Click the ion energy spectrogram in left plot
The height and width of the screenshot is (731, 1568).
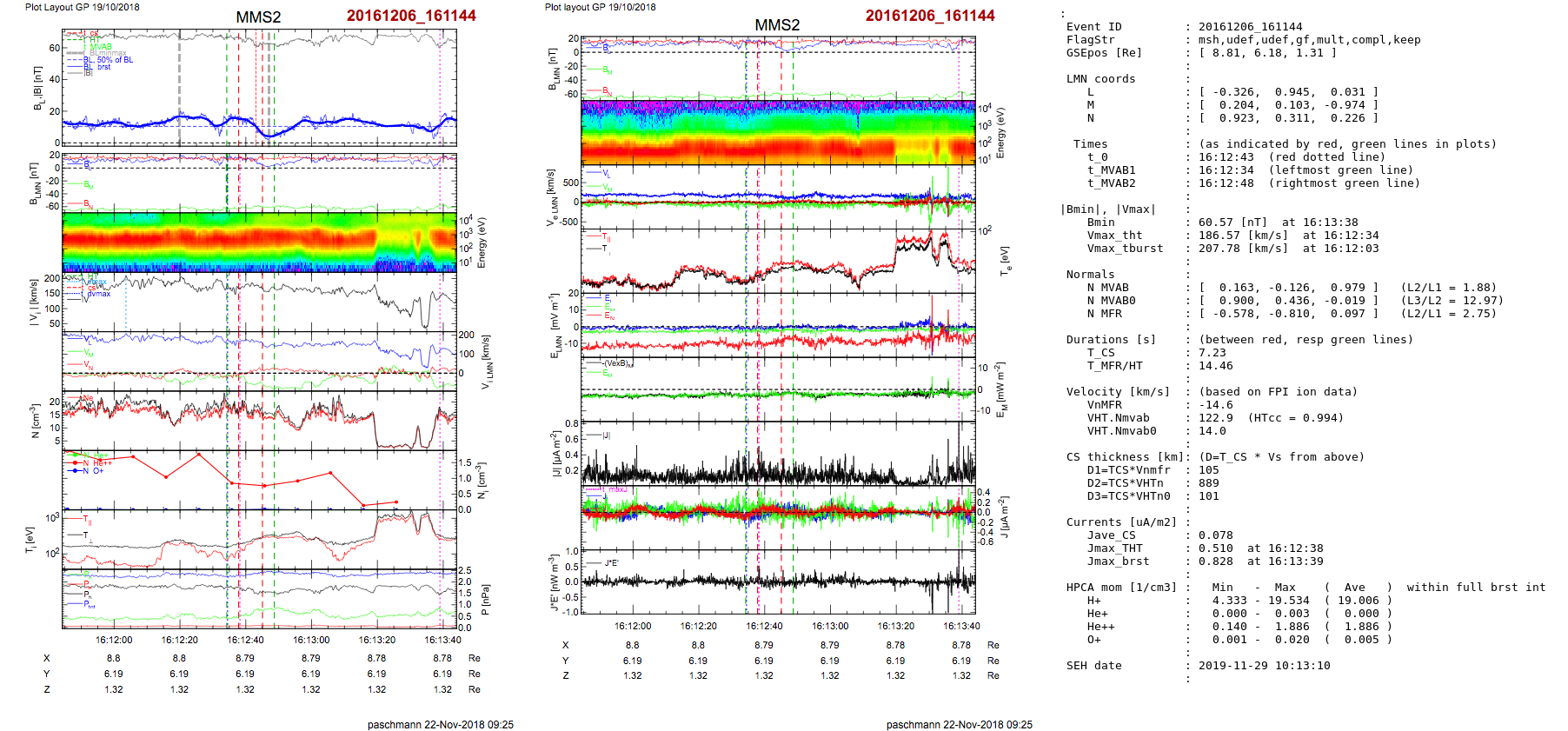[259, 243]
